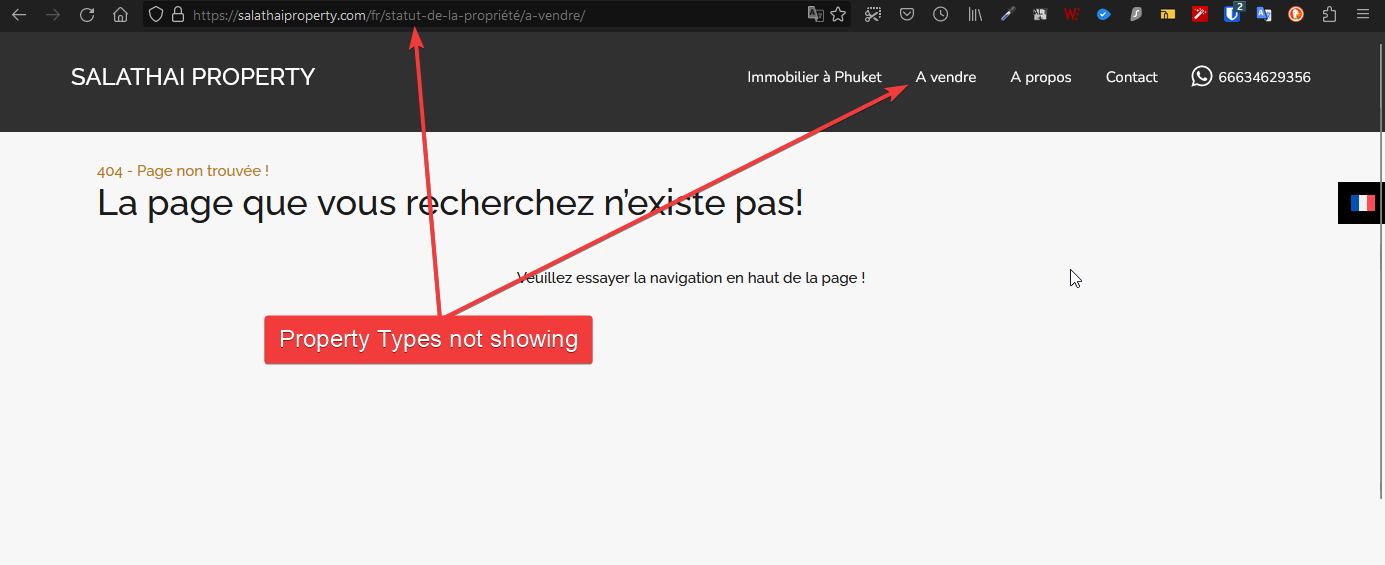Click the grey S extension icon

[1136, 15]
